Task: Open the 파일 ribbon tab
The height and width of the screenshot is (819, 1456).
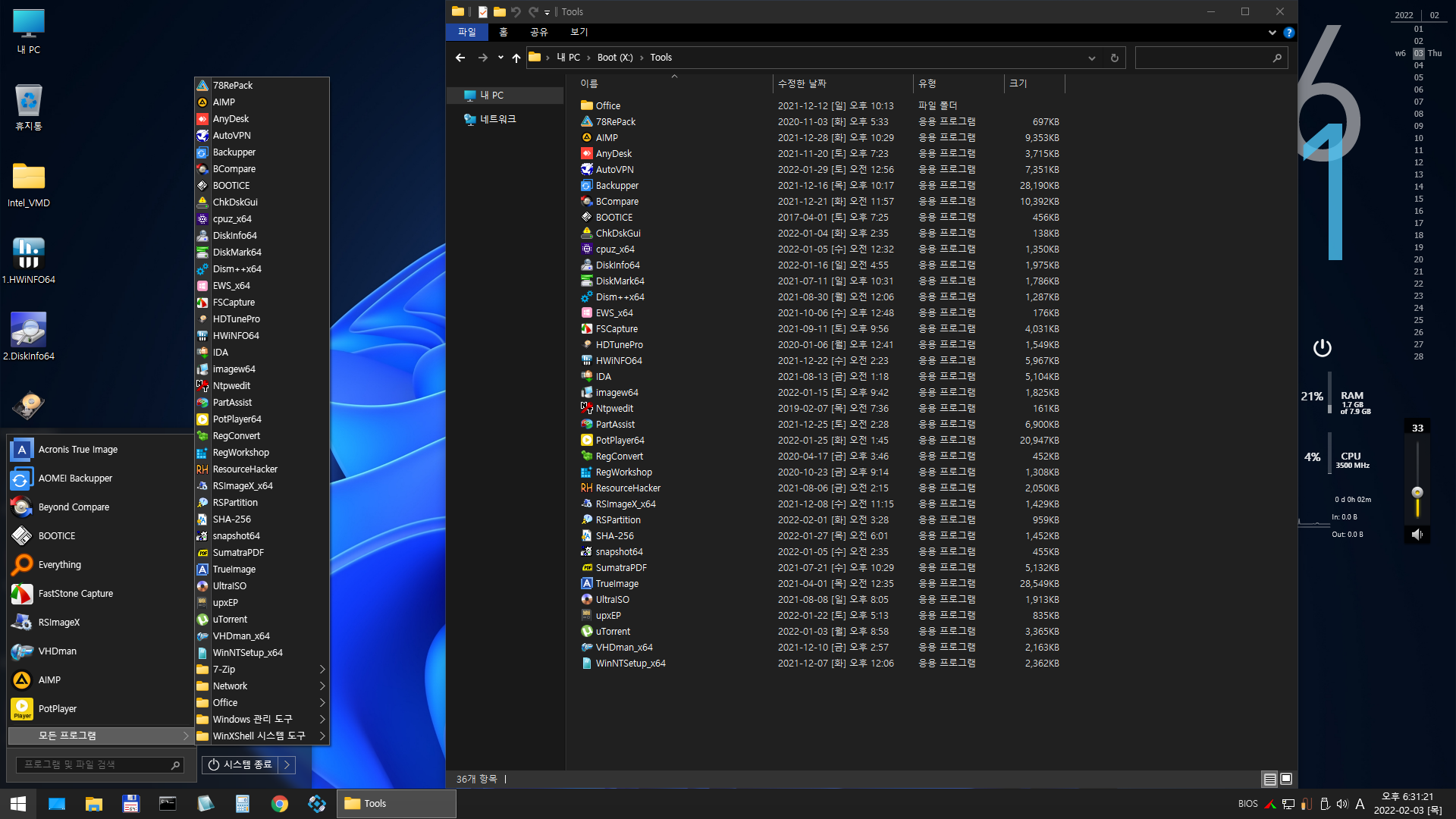Action: point(467,32)
